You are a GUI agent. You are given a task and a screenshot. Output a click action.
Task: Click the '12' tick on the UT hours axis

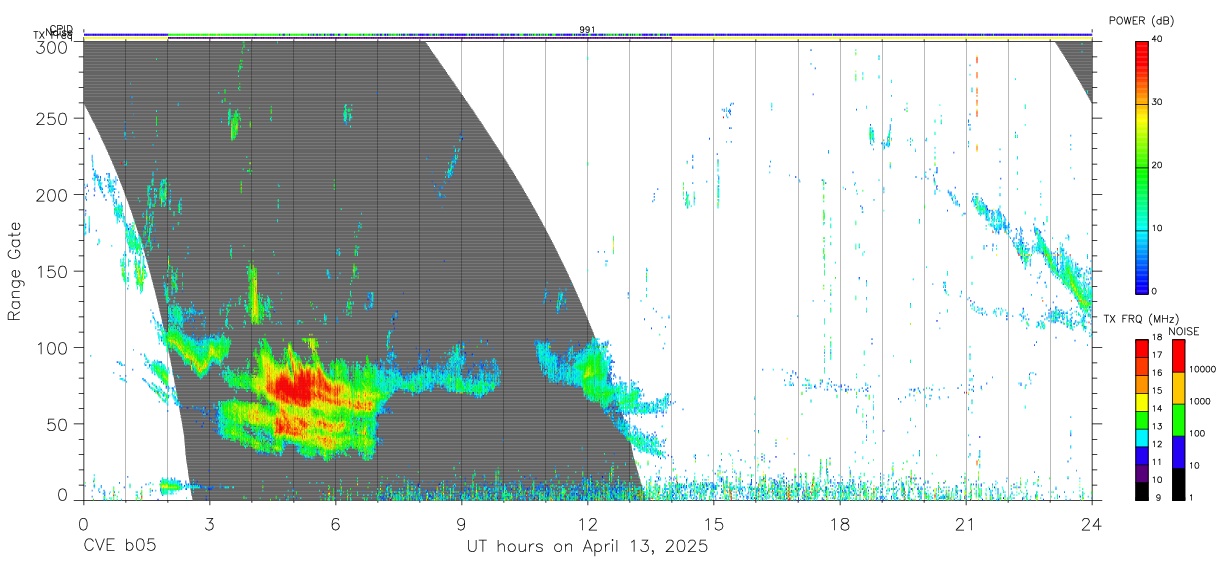588,524
